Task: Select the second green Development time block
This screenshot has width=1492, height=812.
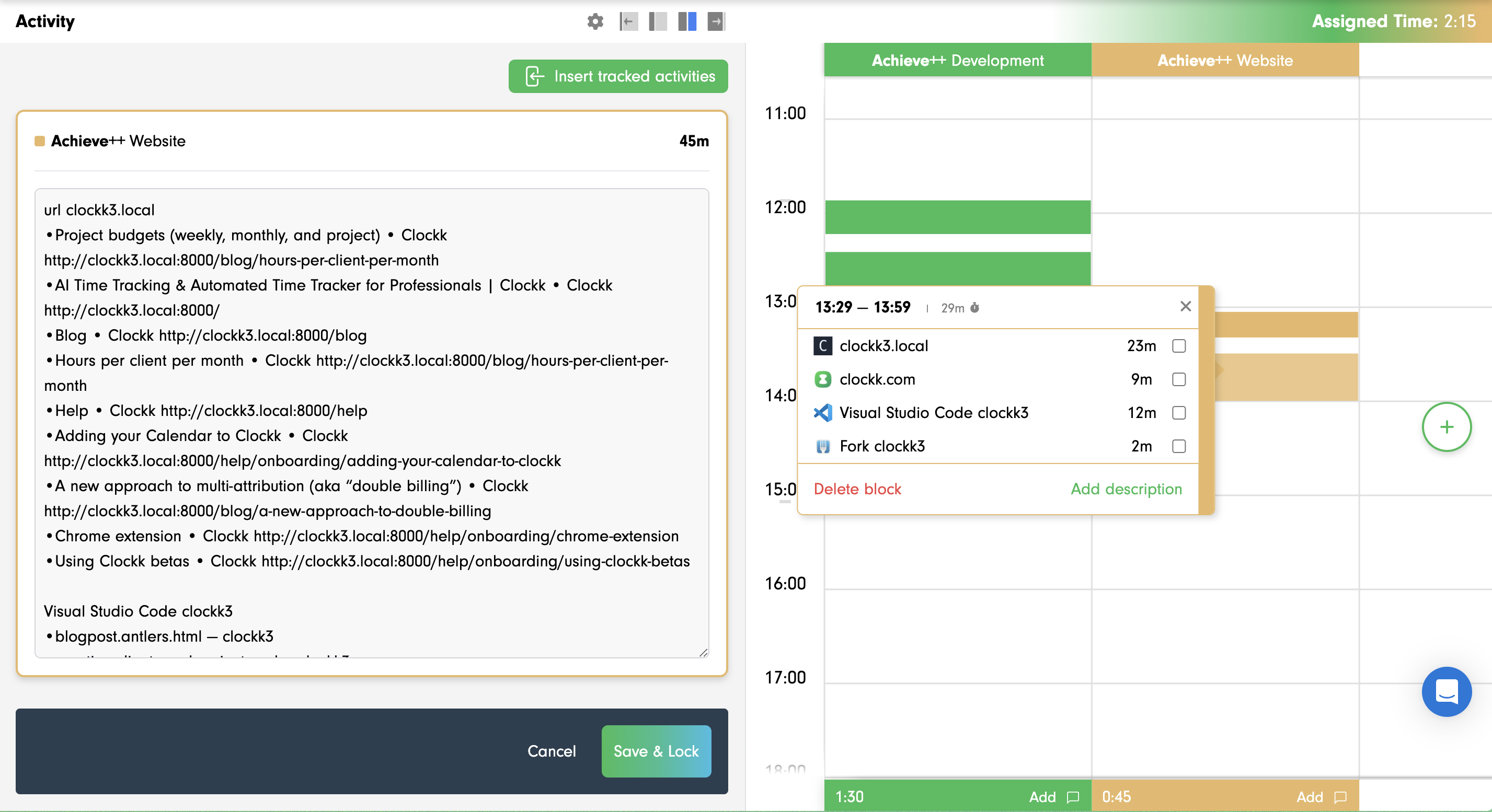Action: (957, 268)
